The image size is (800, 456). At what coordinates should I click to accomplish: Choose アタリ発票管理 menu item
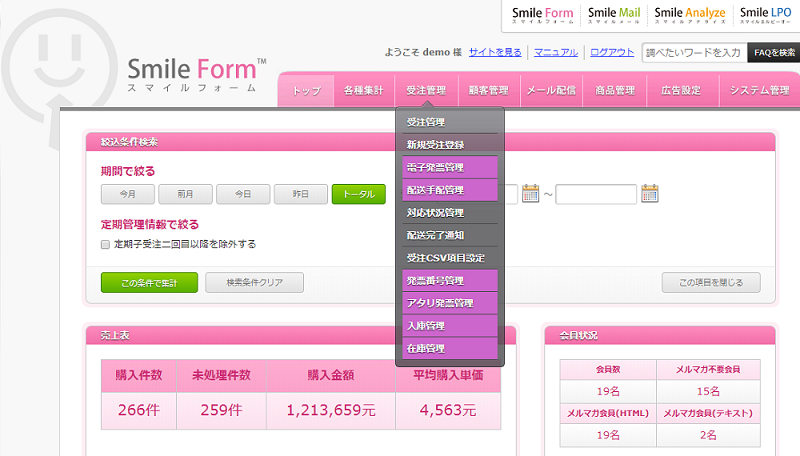point(450,303)
